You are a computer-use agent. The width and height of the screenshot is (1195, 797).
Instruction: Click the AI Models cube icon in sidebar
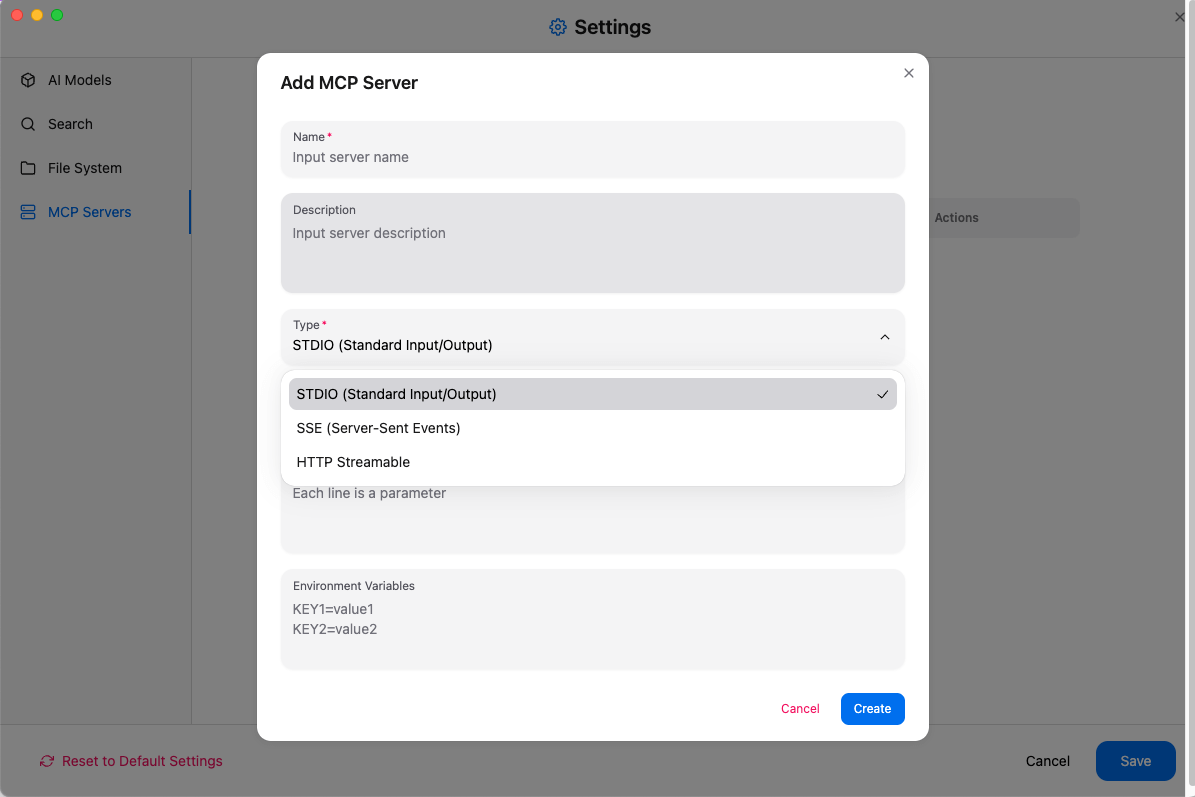tap(27, 80)
